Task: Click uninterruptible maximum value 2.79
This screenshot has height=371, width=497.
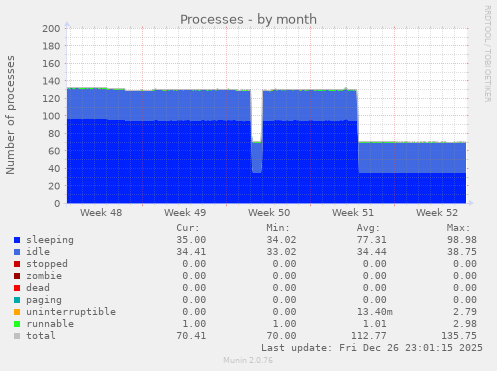Action: pyautogui.click(x=465, y=312)
